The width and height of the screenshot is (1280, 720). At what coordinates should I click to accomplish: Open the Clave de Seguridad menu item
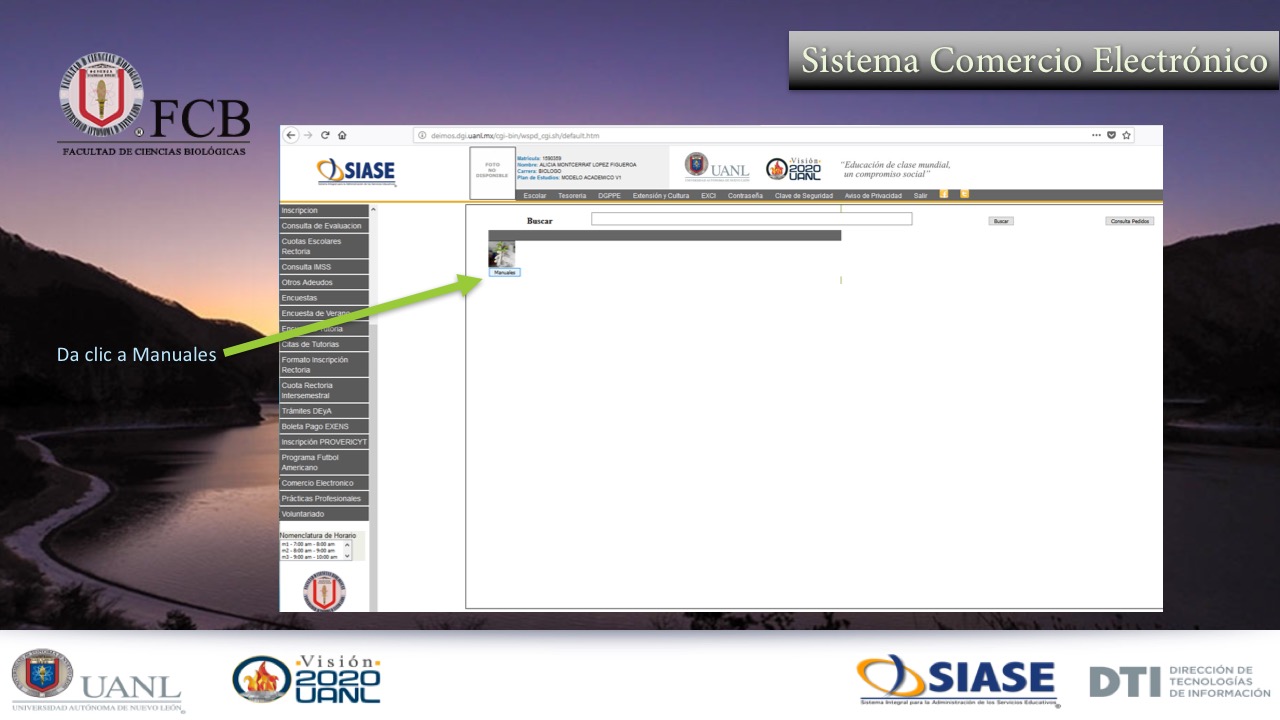click(x=804, y=196)
